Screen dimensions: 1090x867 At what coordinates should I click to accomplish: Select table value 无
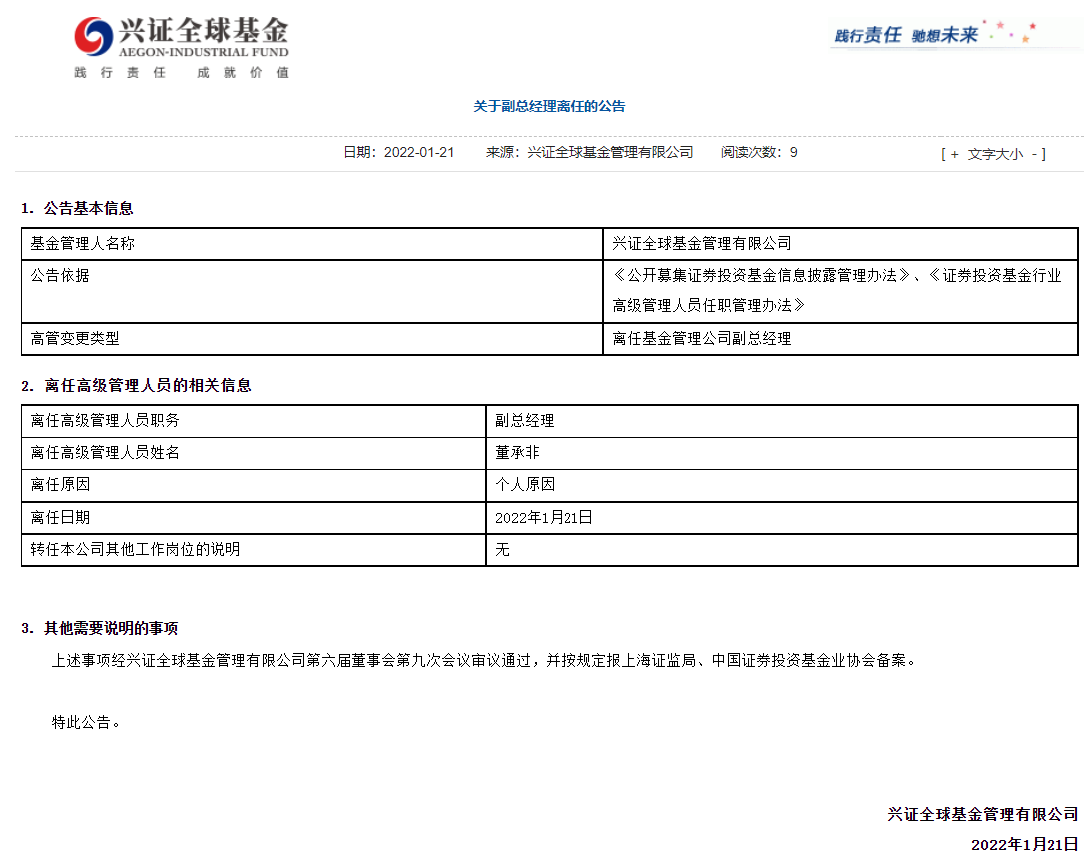point(782,550)
